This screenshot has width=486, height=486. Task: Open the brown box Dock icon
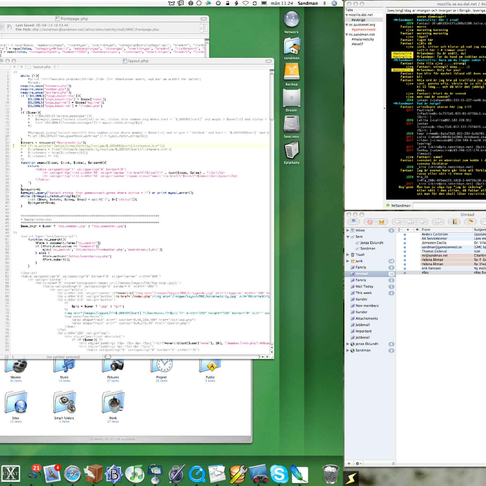tap(93, 474)
